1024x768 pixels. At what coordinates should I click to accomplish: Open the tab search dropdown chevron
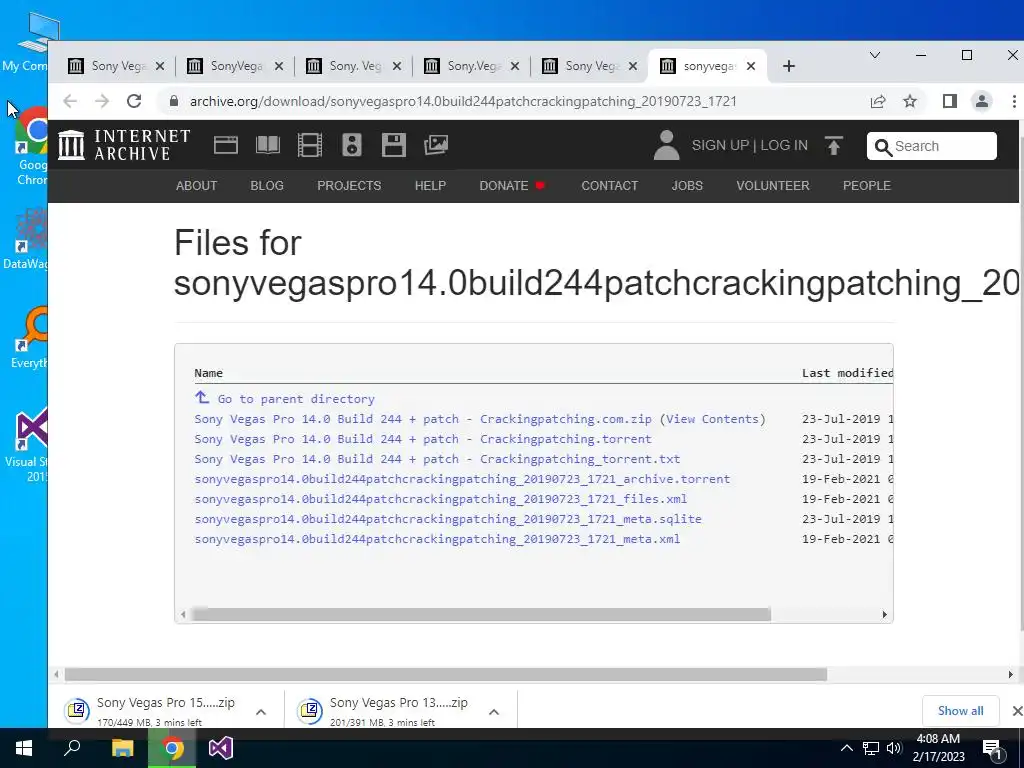pyautogui.click(x=875, y=56)
